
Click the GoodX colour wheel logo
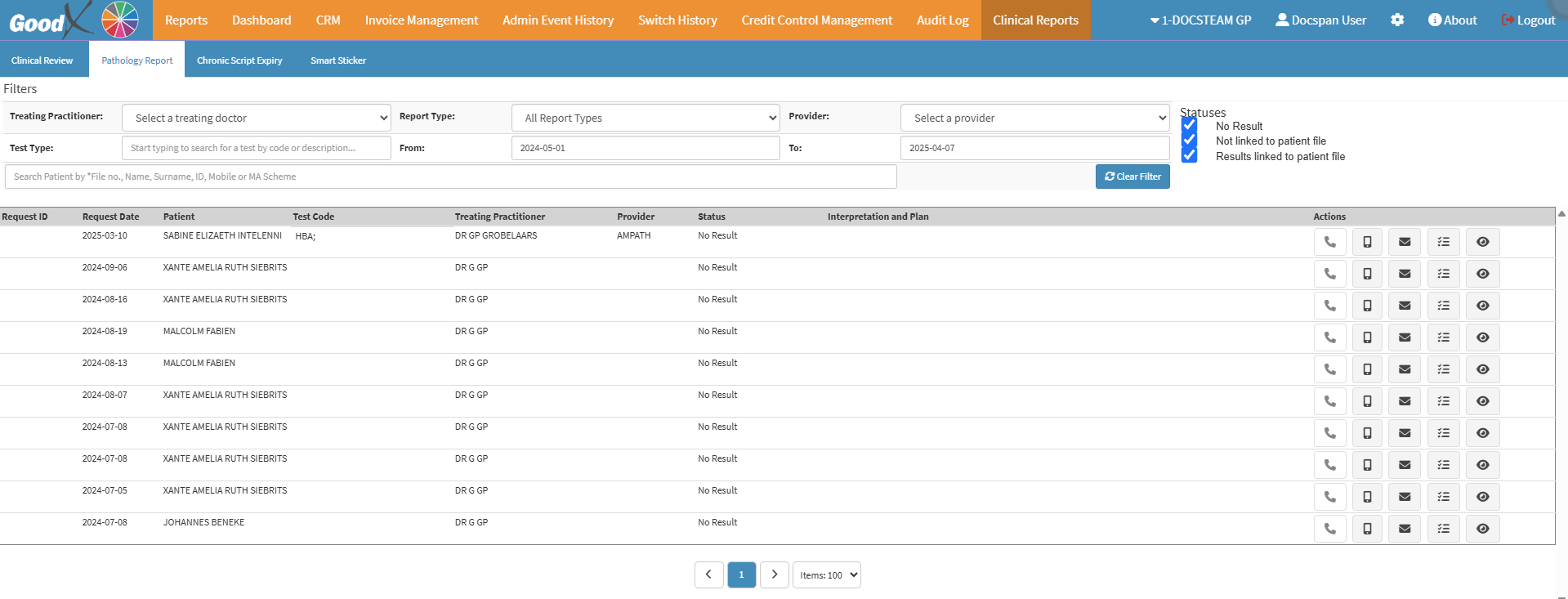pos(120,20)
